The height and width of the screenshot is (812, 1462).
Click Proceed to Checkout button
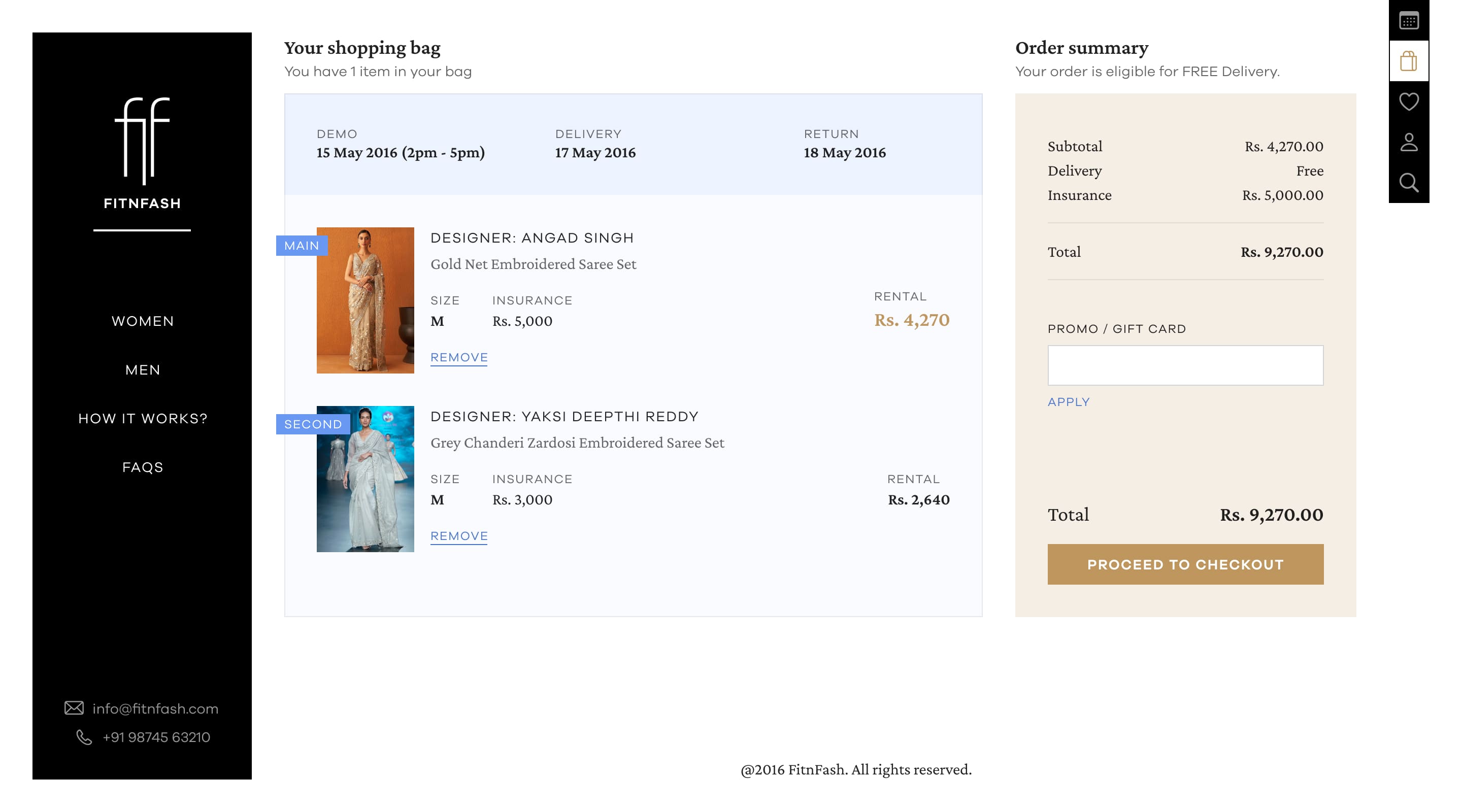coord(1185,564)
